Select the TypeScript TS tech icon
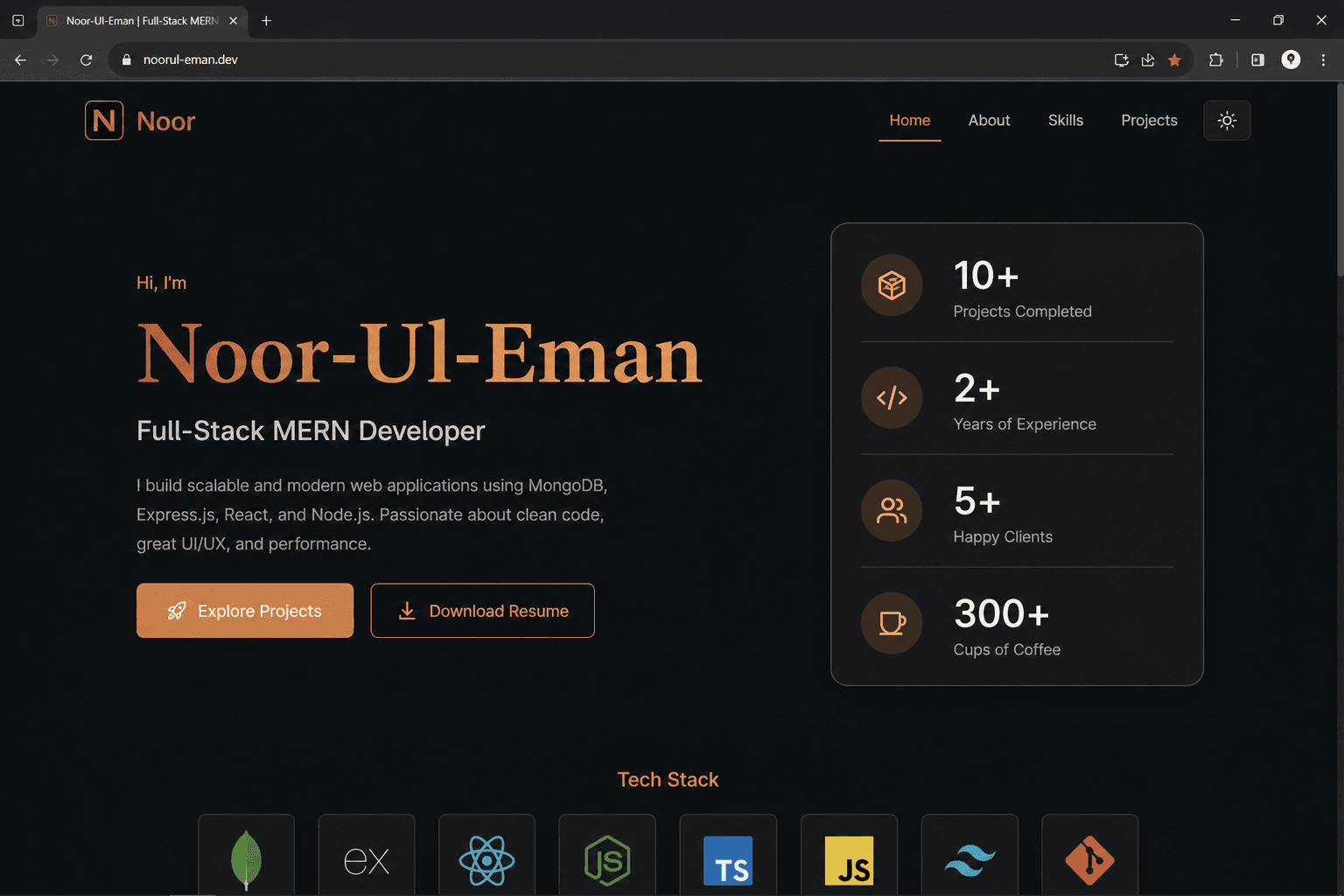The image size is (1344, 896). [728, 860]
